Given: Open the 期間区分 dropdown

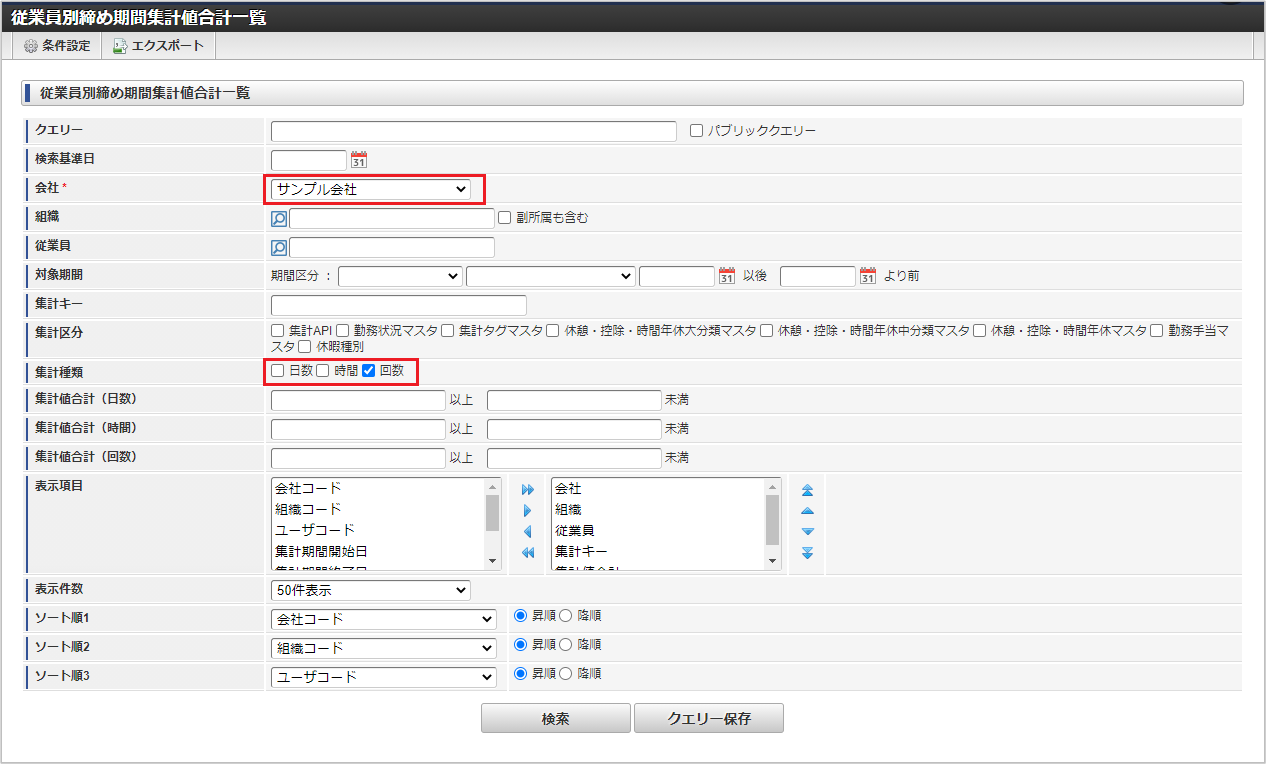Looking at the screenshot, I should [399, 275].
